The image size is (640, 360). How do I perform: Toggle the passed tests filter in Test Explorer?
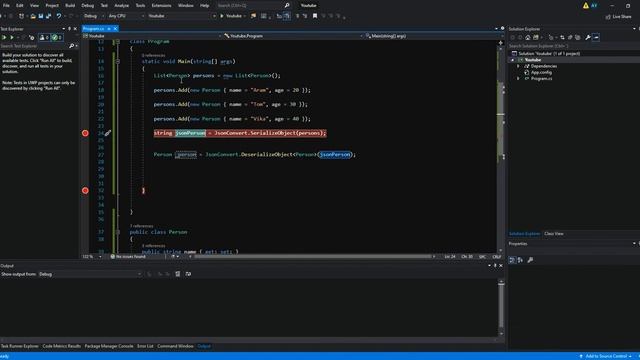(x=57, y=37)
